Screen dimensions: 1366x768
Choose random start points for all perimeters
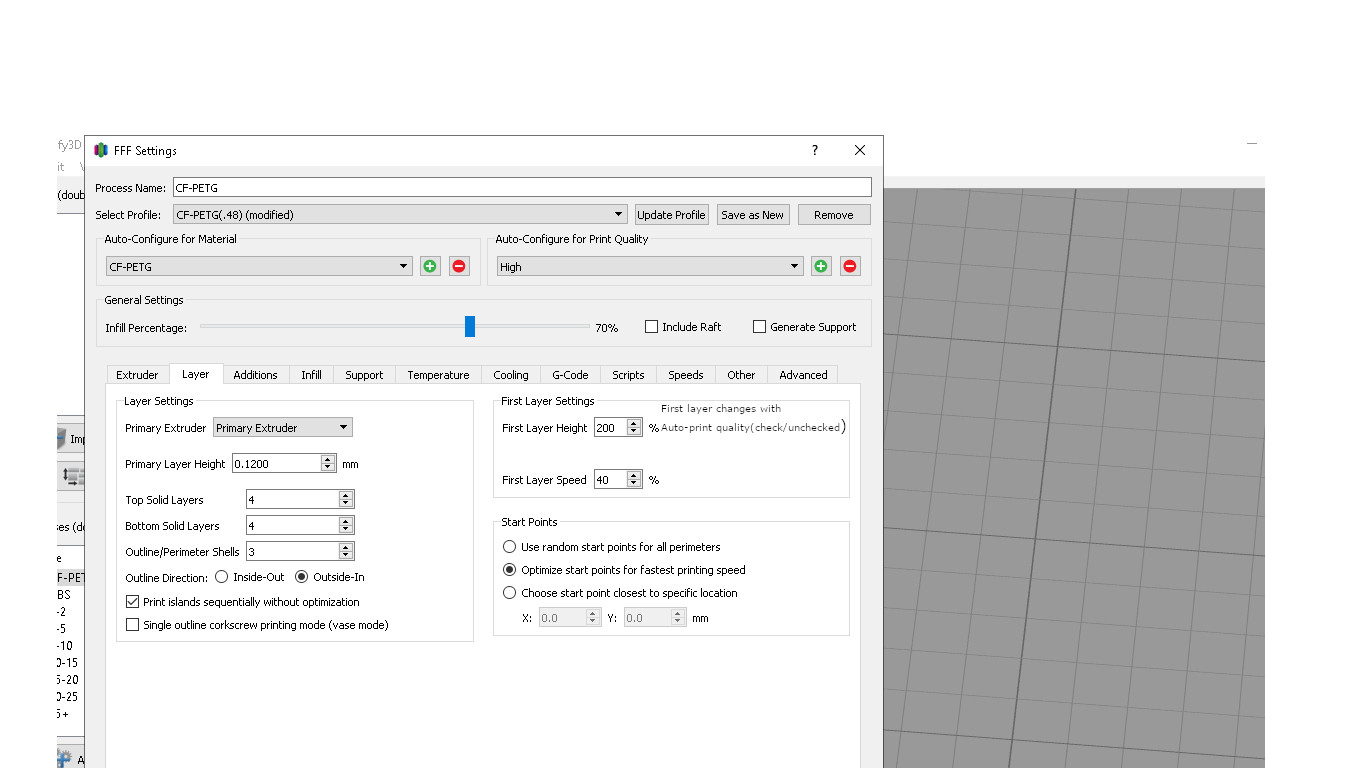pyautogui.click(x=509, y=547)
